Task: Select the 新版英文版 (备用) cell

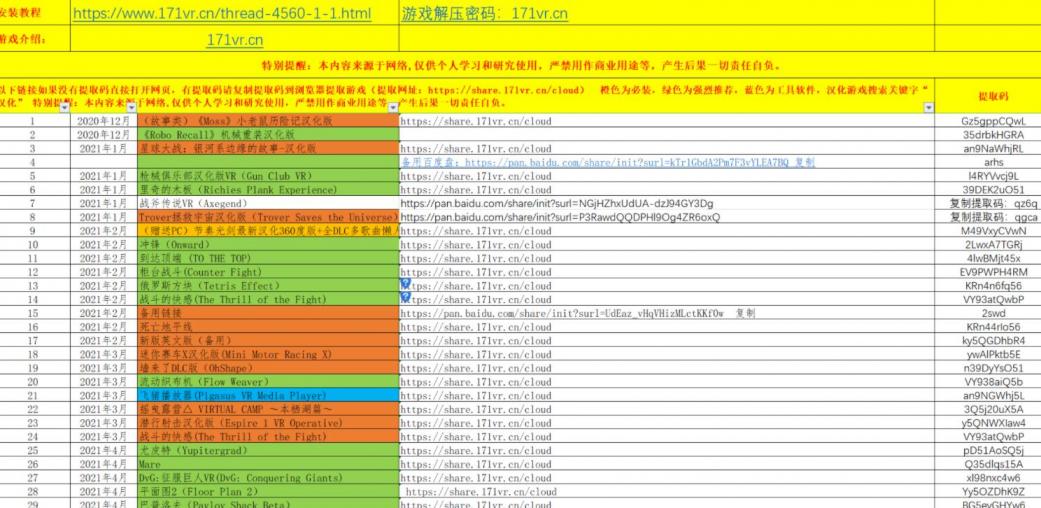Action: click(268, 341)
